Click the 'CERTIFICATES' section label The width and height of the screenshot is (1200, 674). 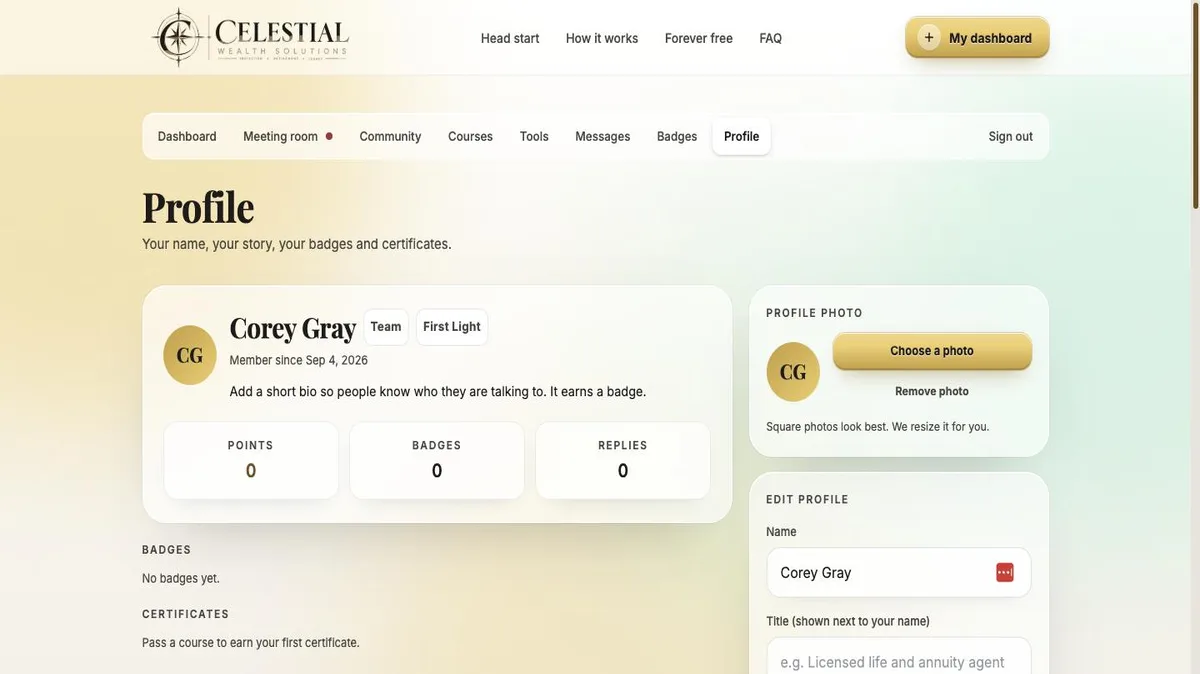[x=186, y=614]
